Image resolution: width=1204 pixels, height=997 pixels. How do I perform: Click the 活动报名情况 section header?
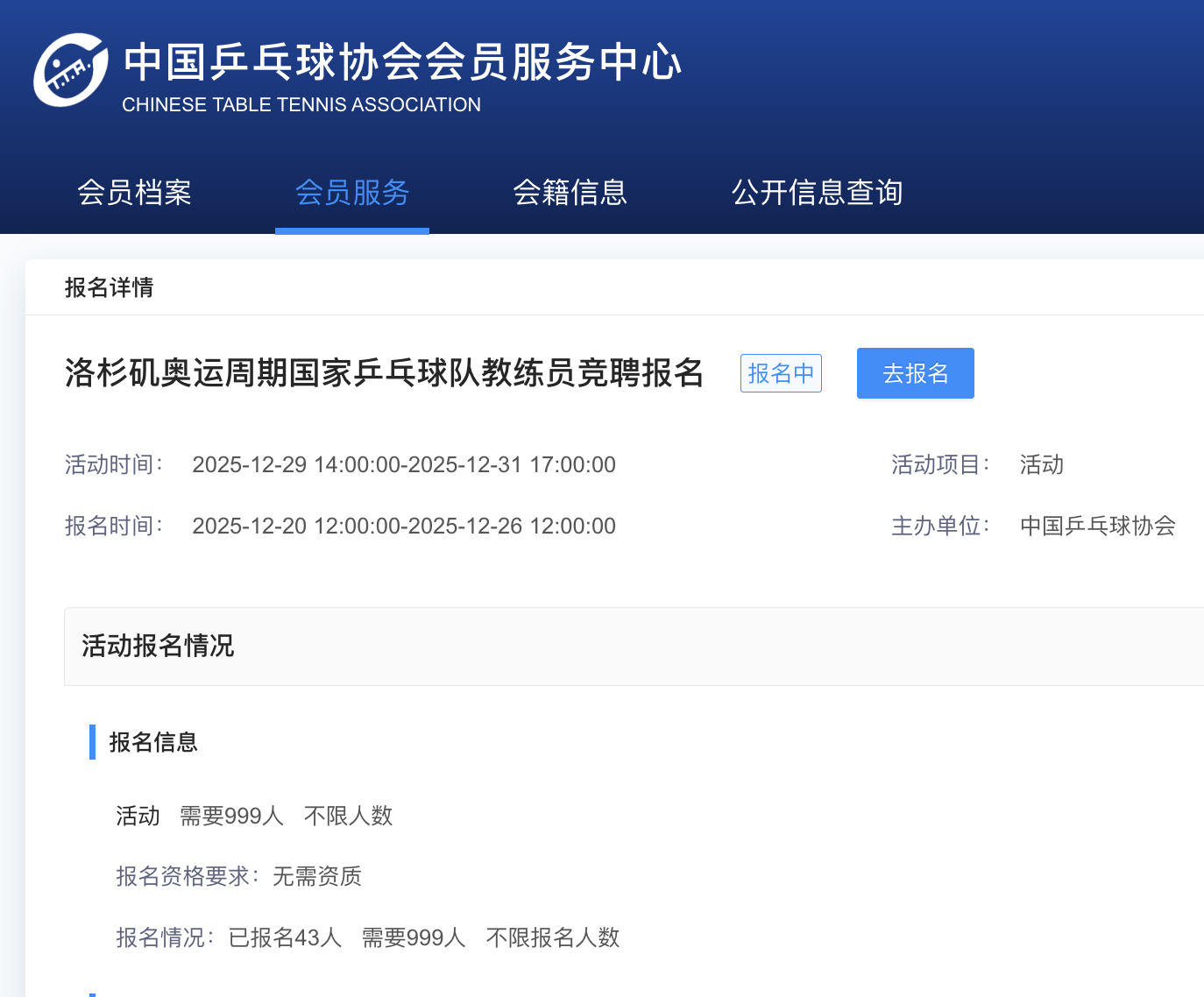tap(157, 646)
